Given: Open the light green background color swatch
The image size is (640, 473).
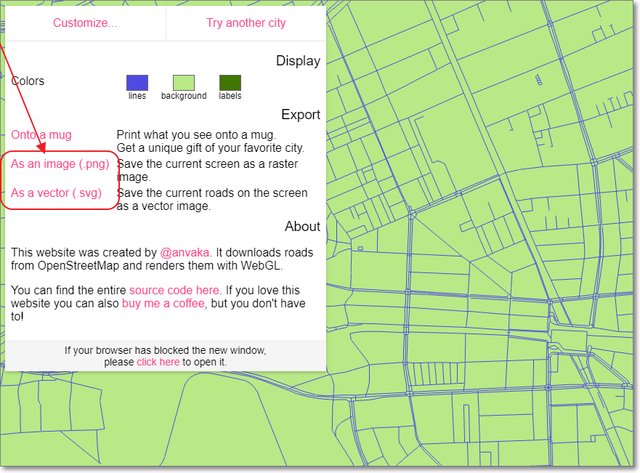Looking at the screenshot, I should [x=183, y=82].
